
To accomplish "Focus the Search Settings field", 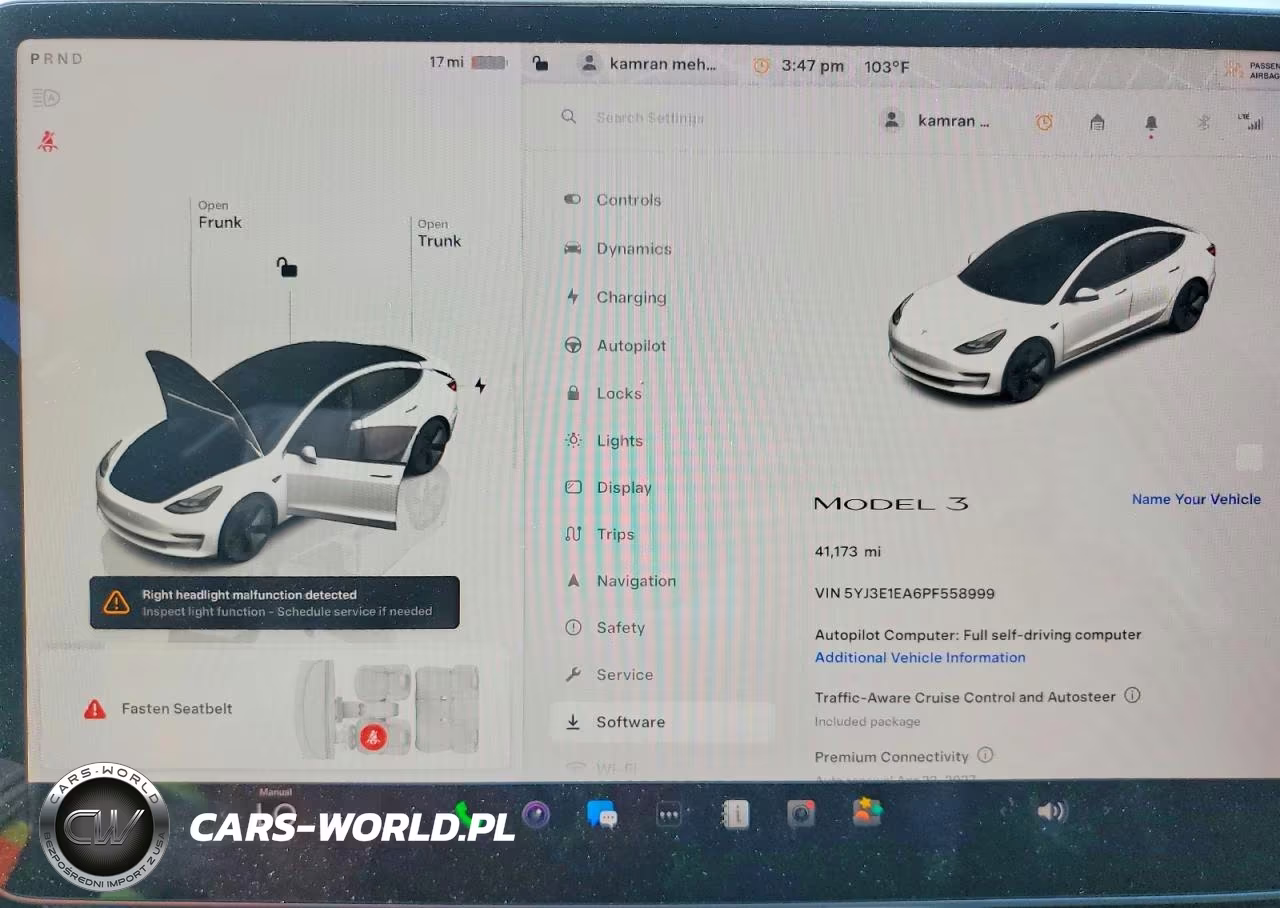I will (650, 118).
